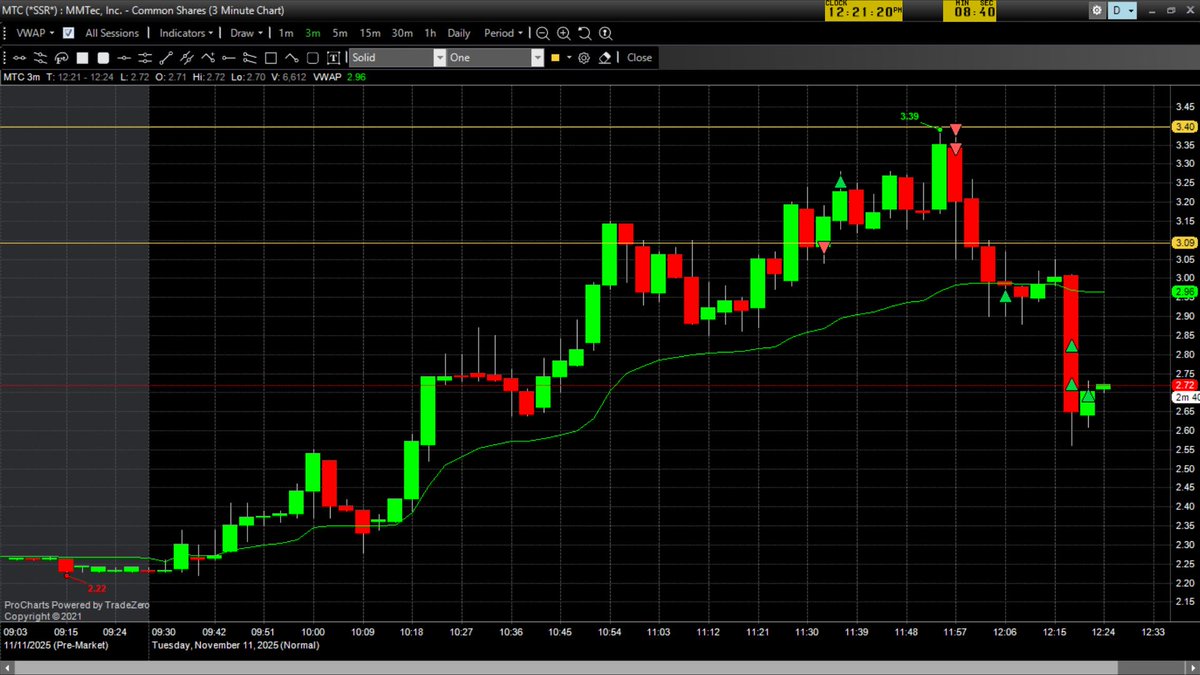This screenshot has width=1200, height=675.
Task: Open the settings gear at top right
Action: 1097,10
